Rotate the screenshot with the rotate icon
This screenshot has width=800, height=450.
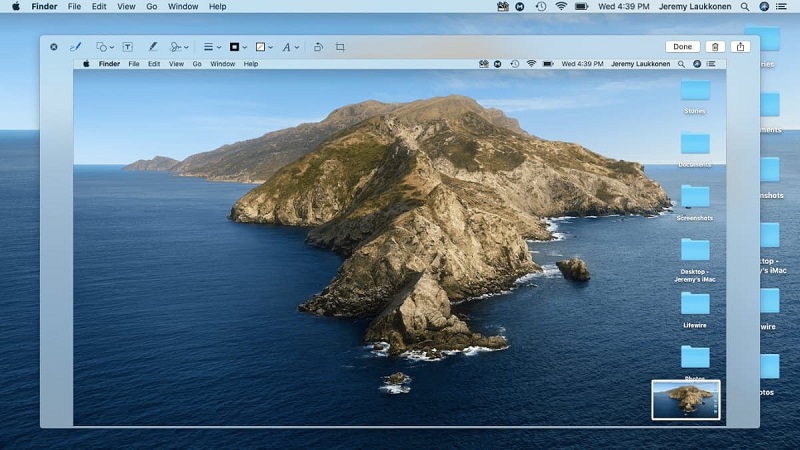pyautogui.click(x=318, y=47)
